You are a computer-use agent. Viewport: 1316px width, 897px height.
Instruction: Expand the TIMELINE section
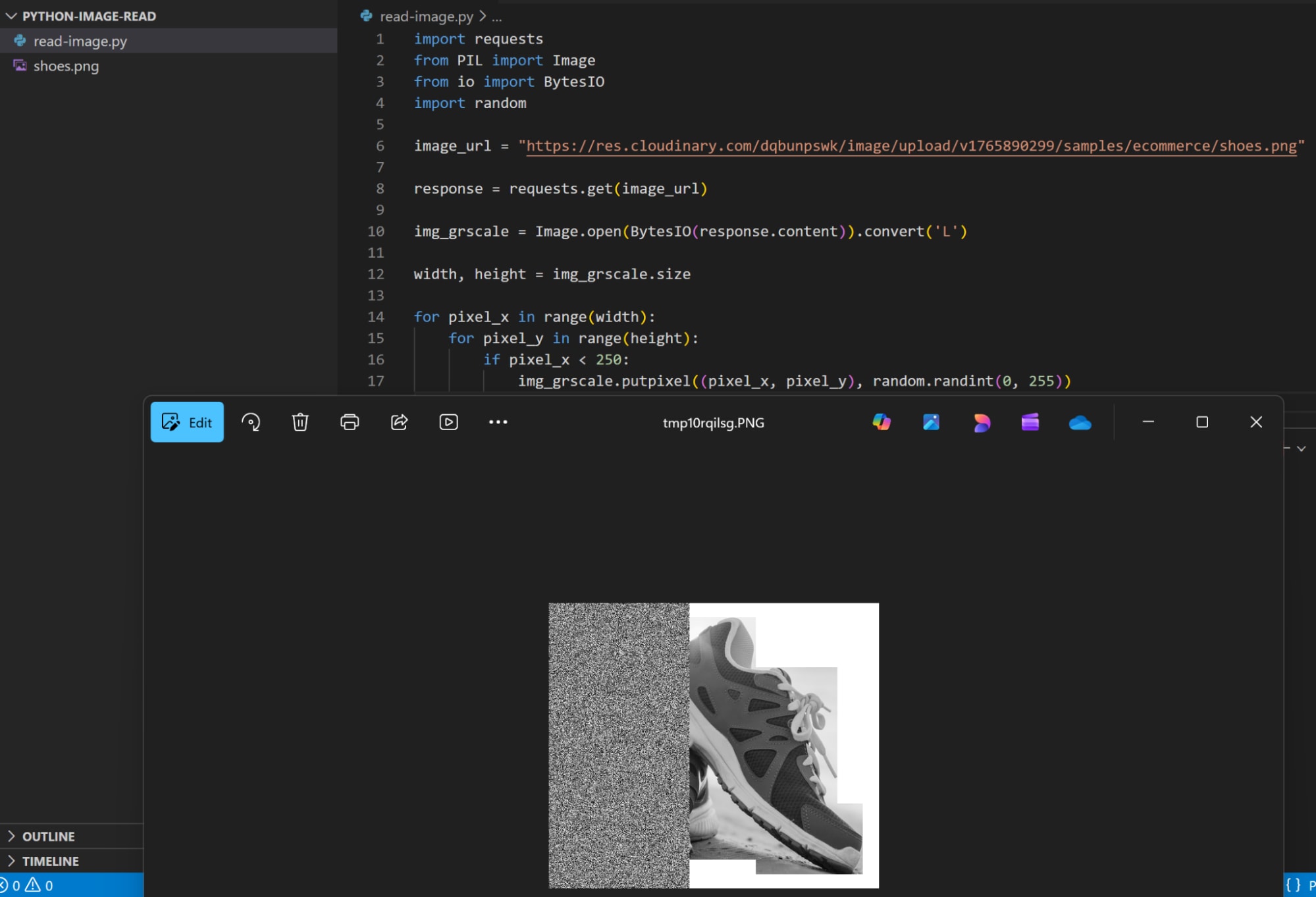[50, 861]
